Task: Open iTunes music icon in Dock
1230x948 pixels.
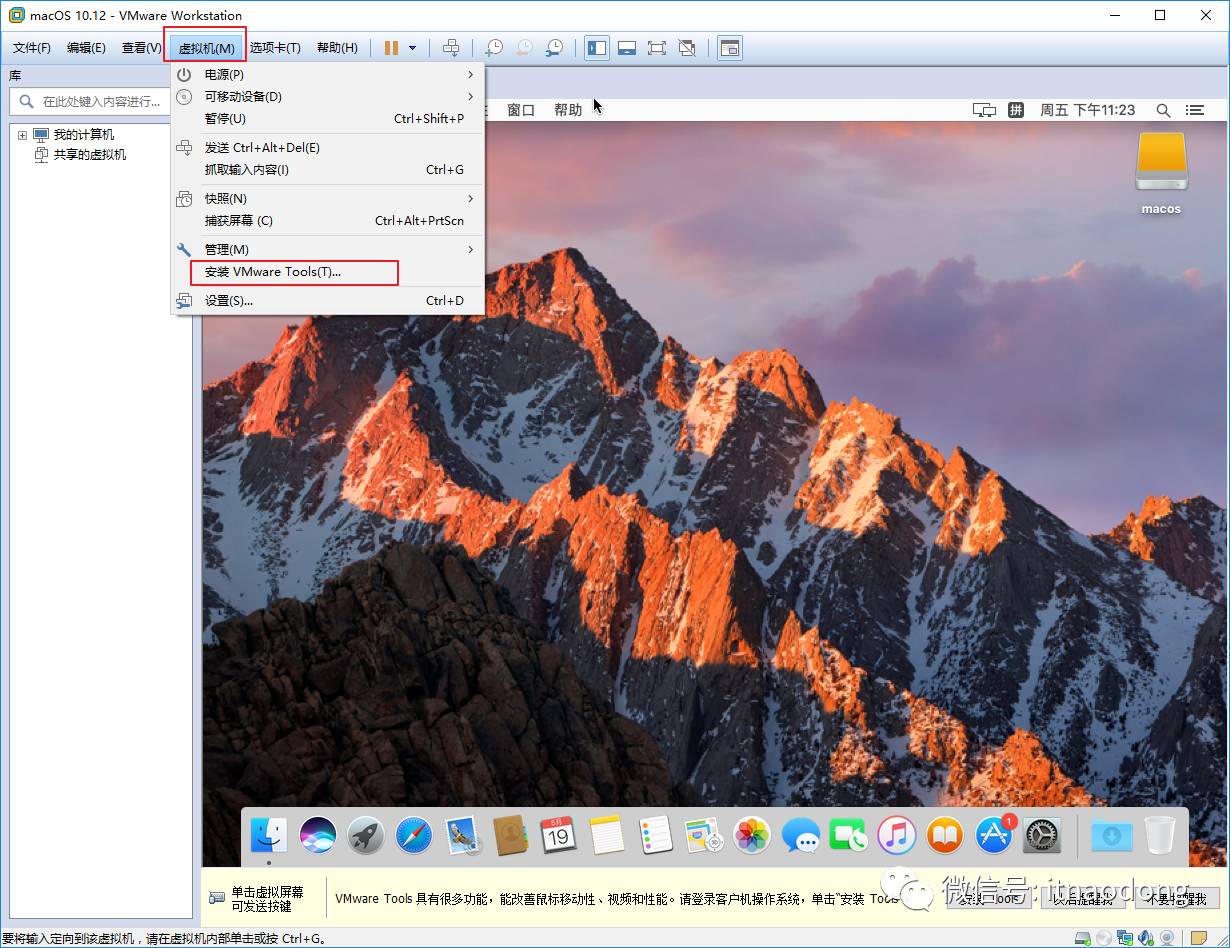Action: (897, 835)
